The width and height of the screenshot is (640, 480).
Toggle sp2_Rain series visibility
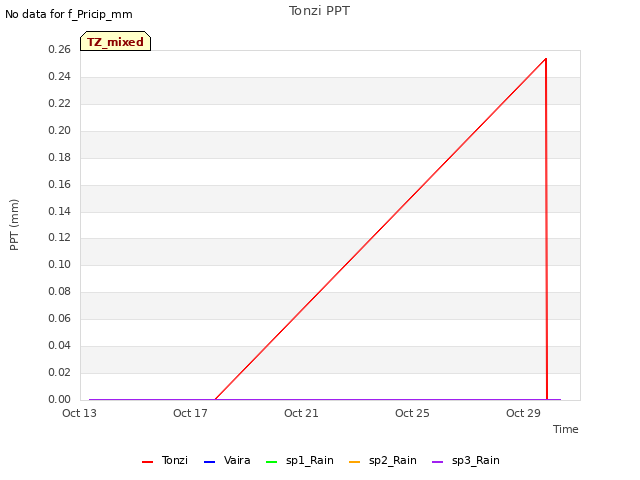(383, 460)
